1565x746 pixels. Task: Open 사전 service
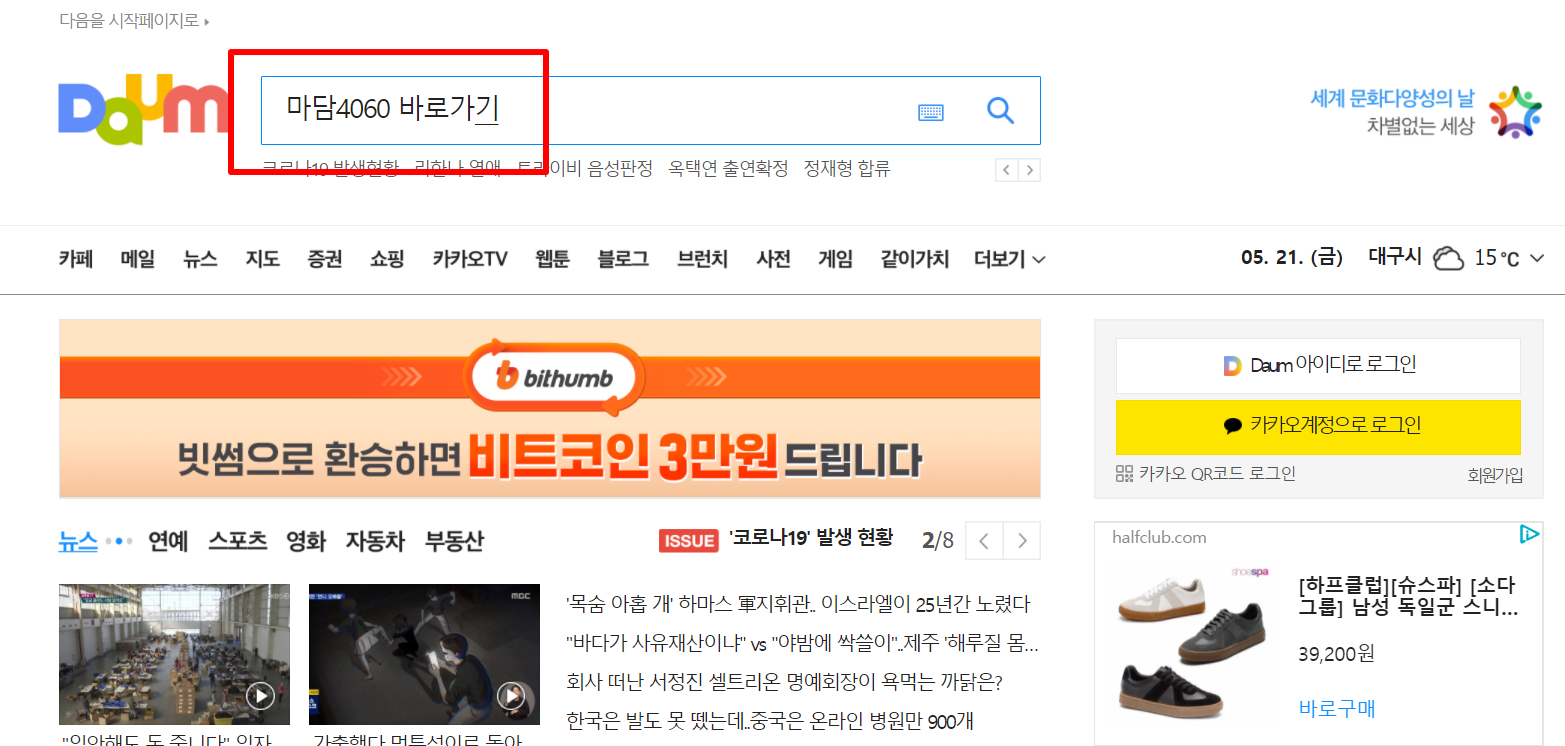[x=773, y=259]
